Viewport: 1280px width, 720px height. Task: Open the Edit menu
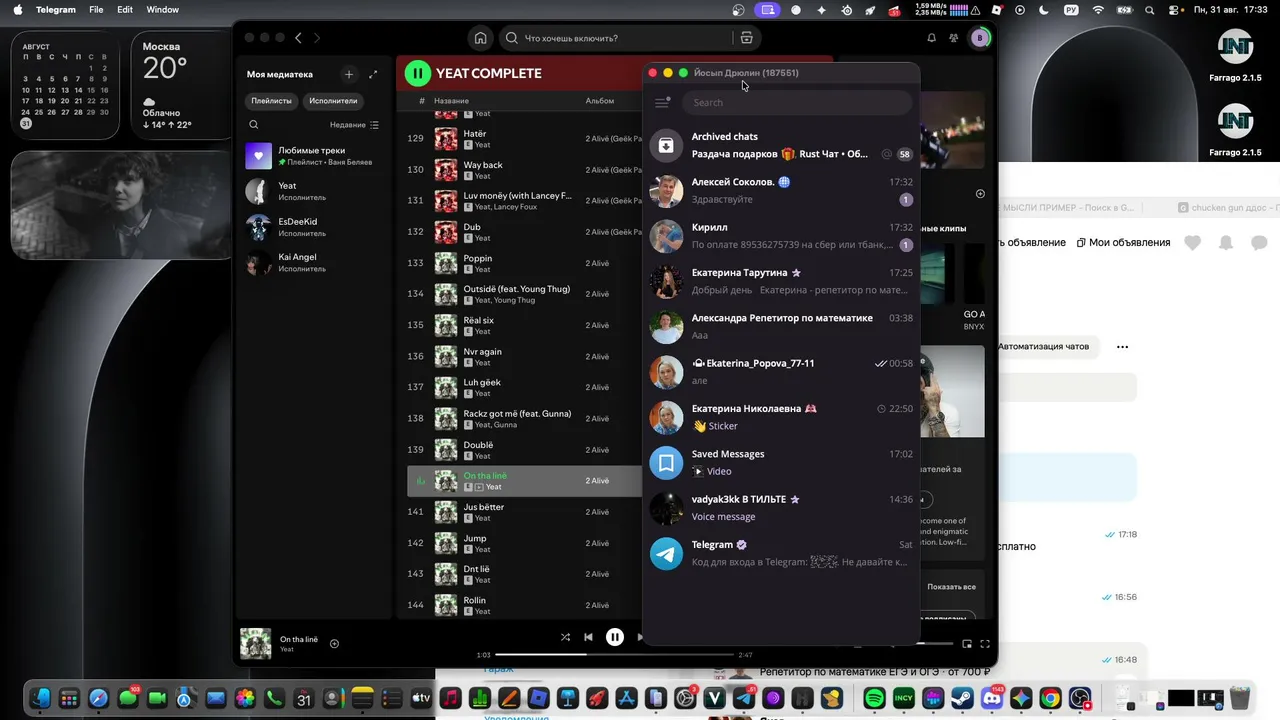125,10
